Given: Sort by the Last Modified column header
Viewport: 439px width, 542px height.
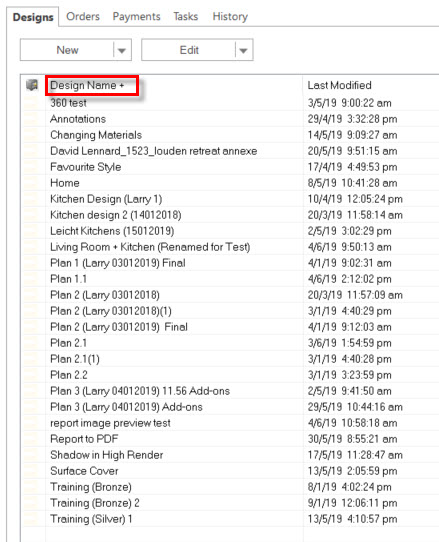Looking at the screenshot, I should pos(339,85).
